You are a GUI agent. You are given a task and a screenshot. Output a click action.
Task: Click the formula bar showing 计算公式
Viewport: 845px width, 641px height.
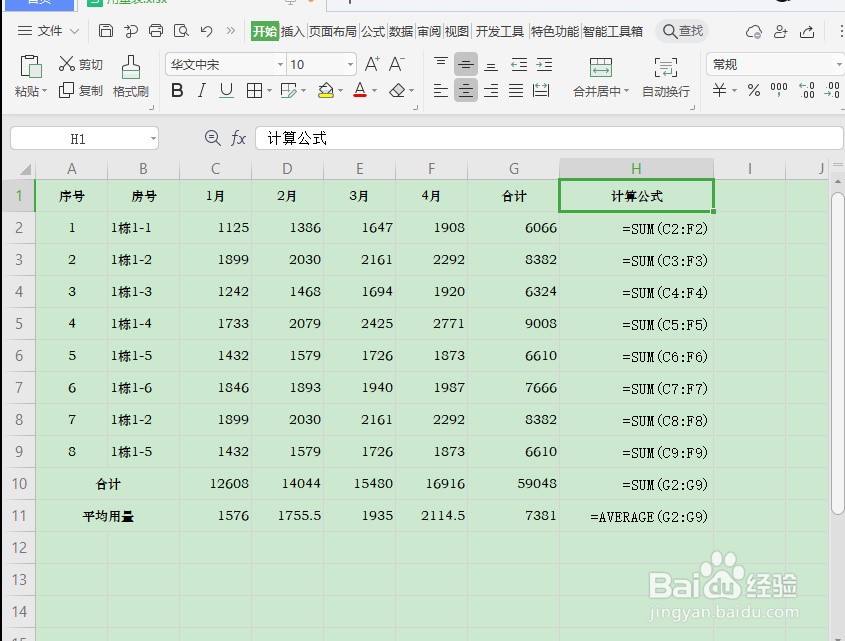tap(549, 139)
